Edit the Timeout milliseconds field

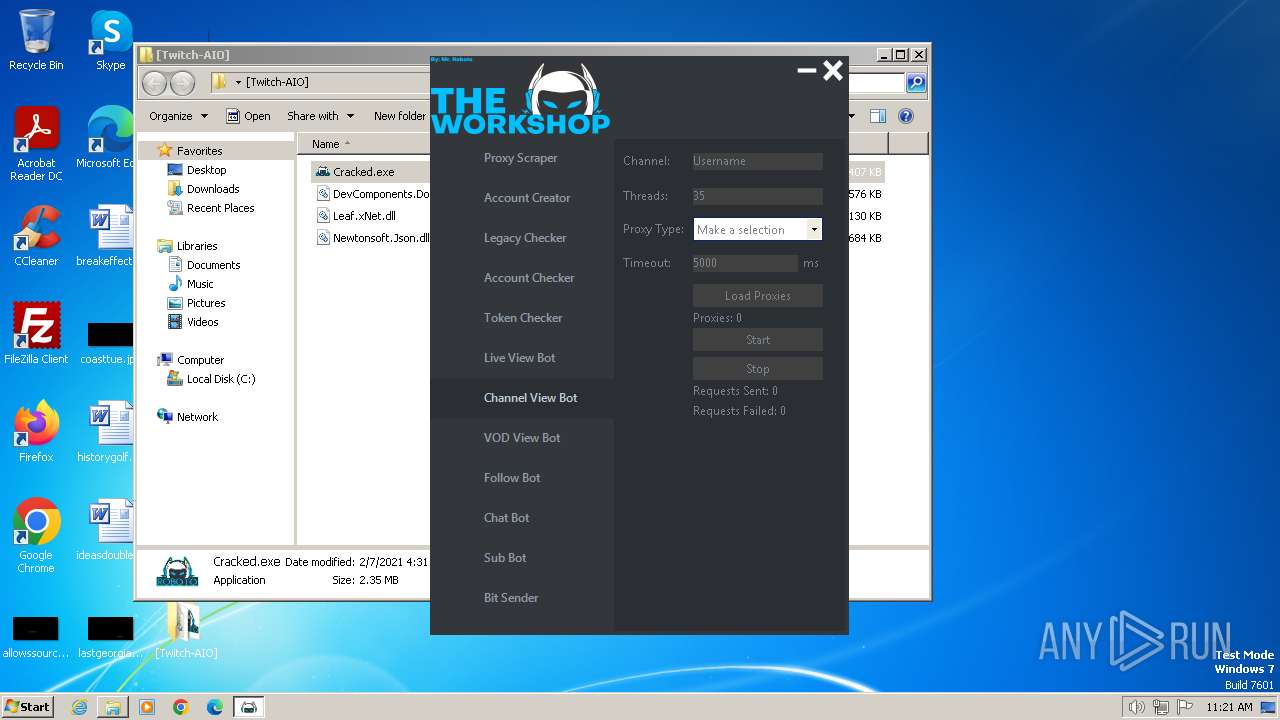745,263
